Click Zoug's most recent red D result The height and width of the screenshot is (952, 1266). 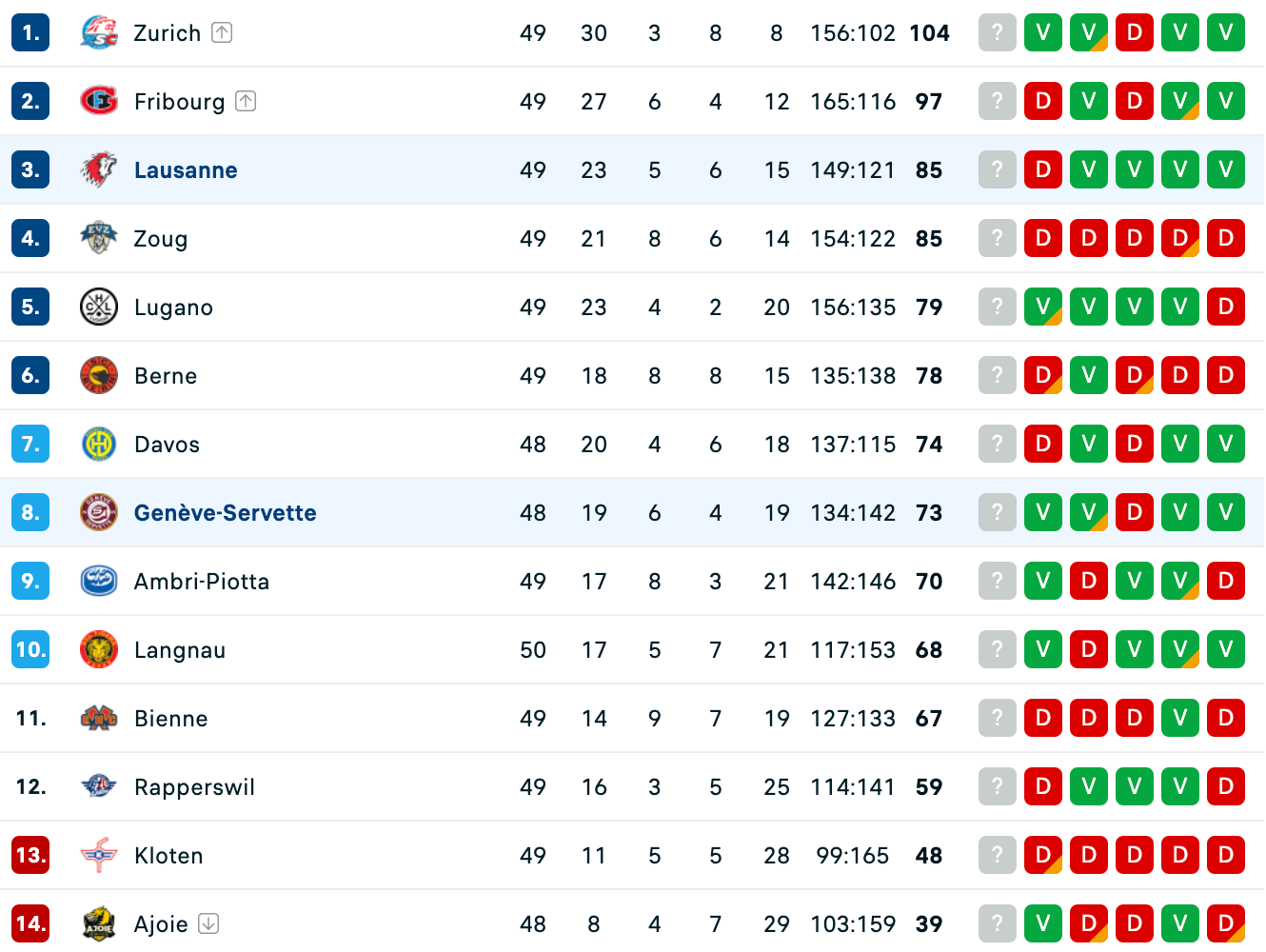(1043, 239)
